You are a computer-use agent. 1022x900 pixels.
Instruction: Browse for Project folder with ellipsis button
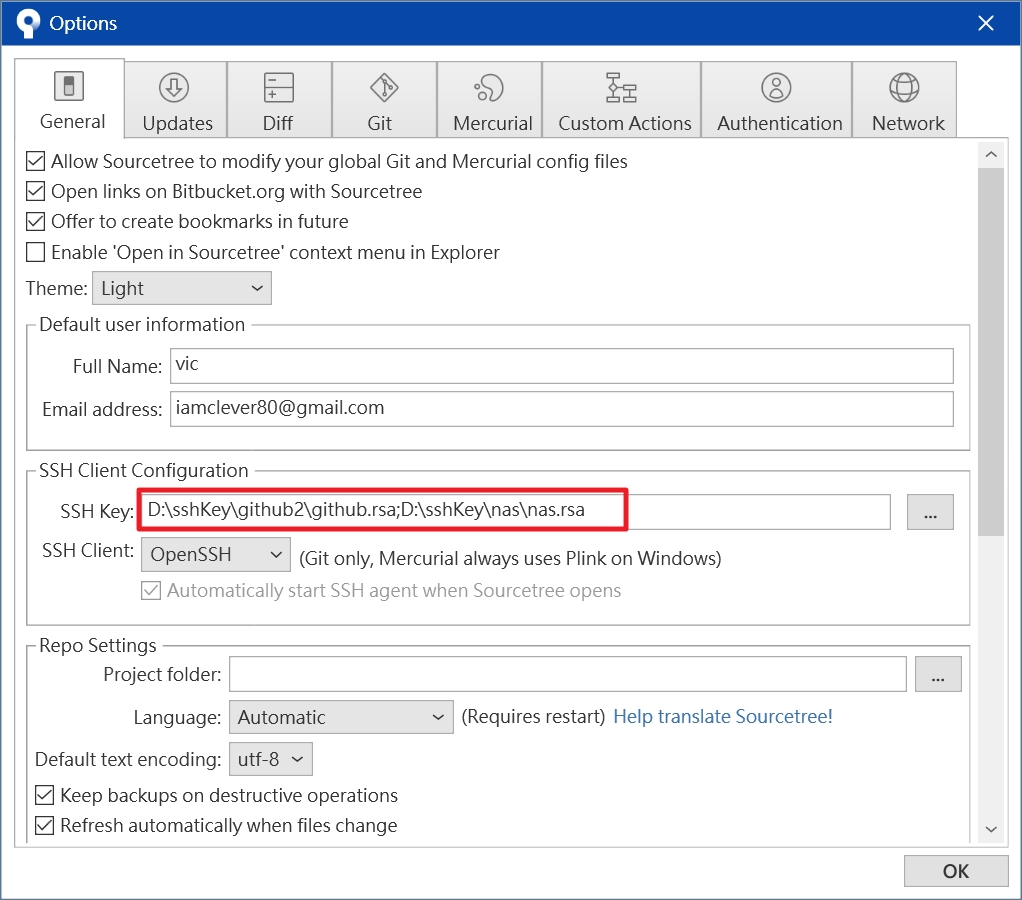(938, 674)
